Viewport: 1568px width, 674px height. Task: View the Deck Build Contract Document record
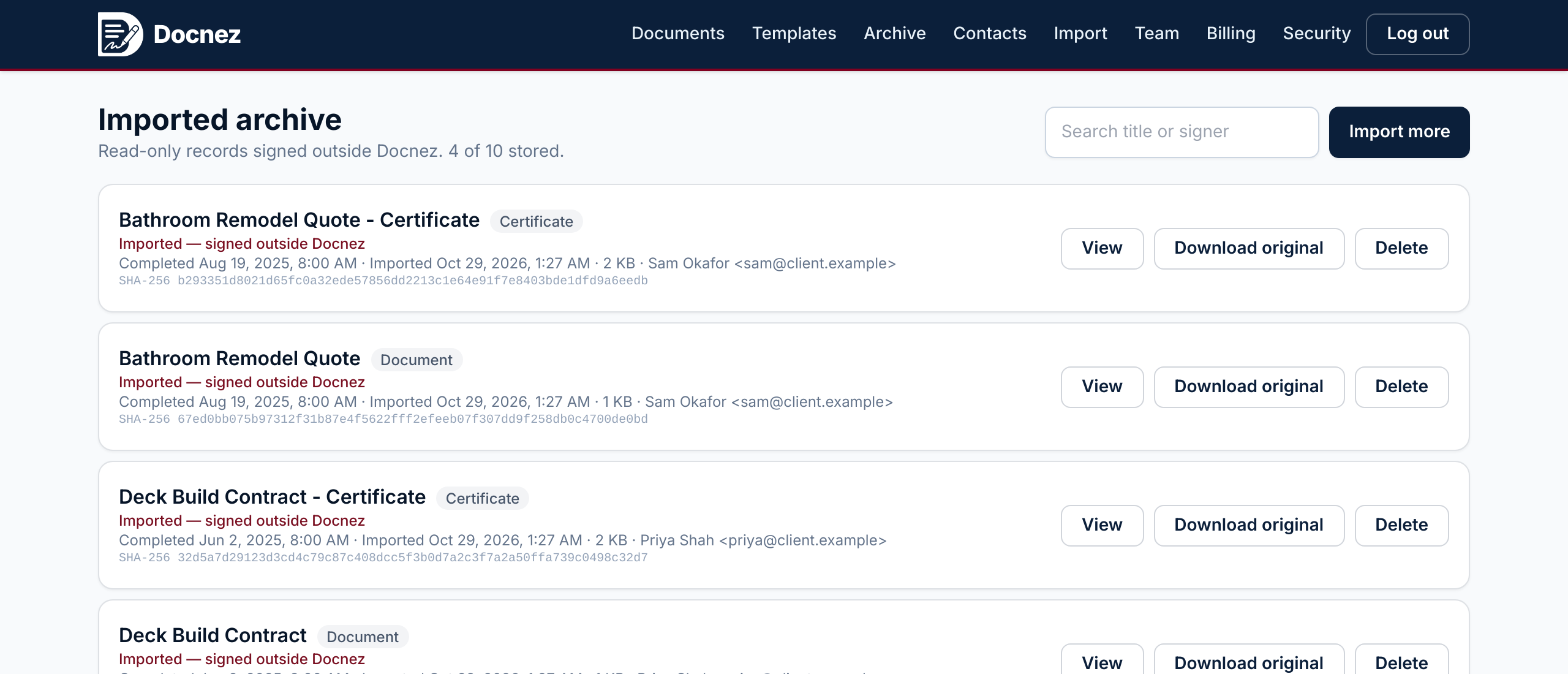1102,659
